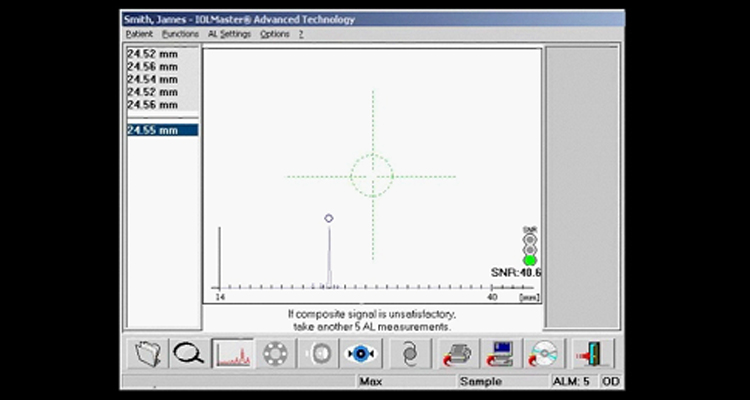
Task: Click the green dashed circle at crosshair center
Action: (x=372, y=176)
